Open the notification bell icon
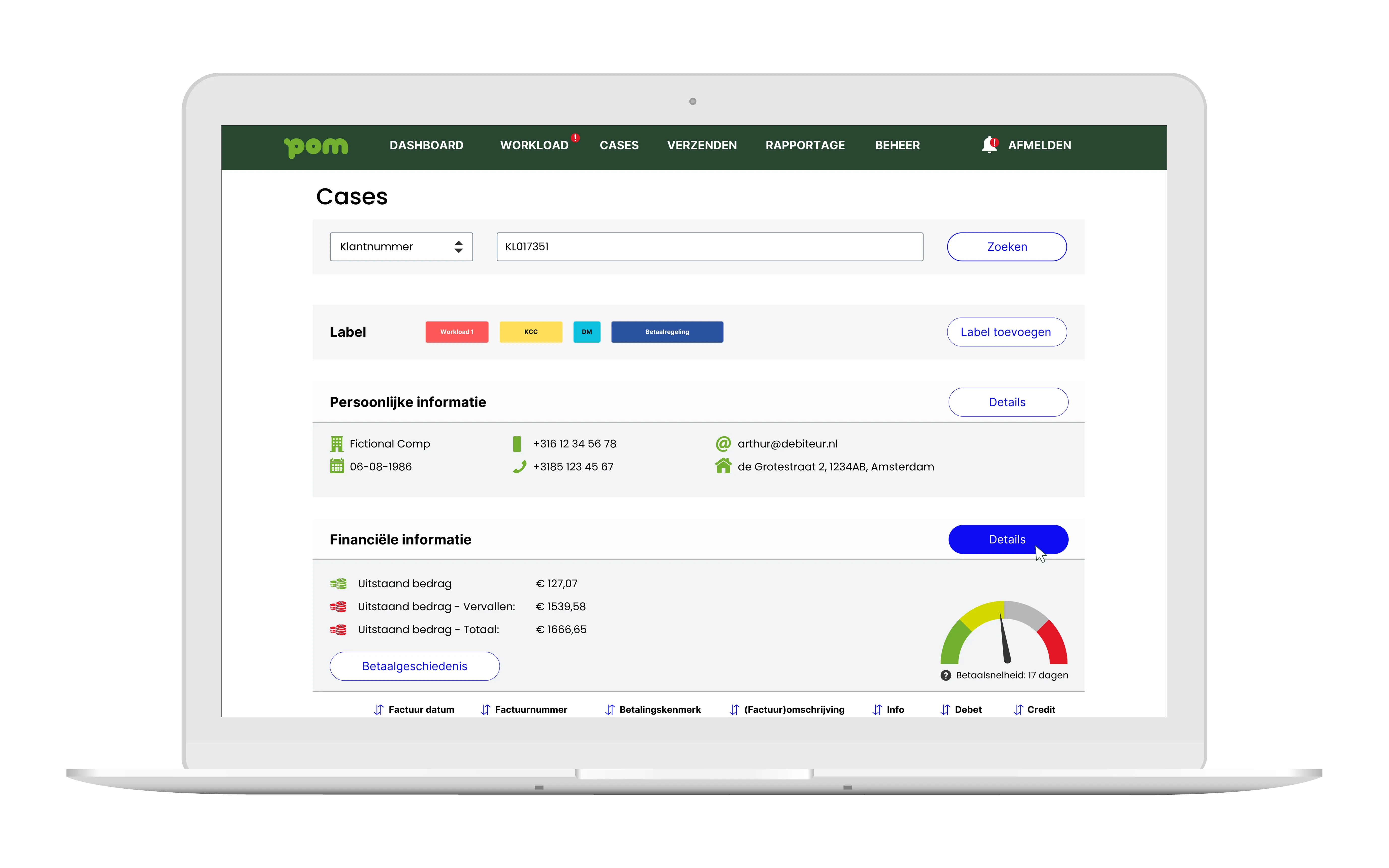Image resolution: width=1389 pixels, height=868 pixels. coord(990,145)
